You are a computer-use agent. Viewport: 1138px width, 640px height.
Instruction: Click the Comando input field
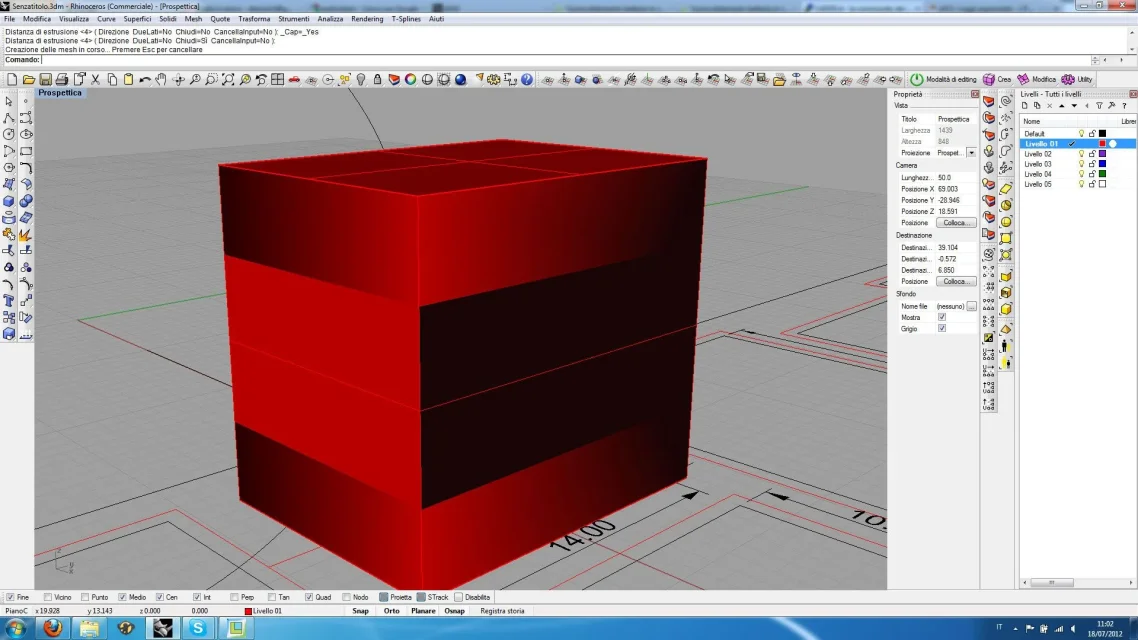point(566,60)
